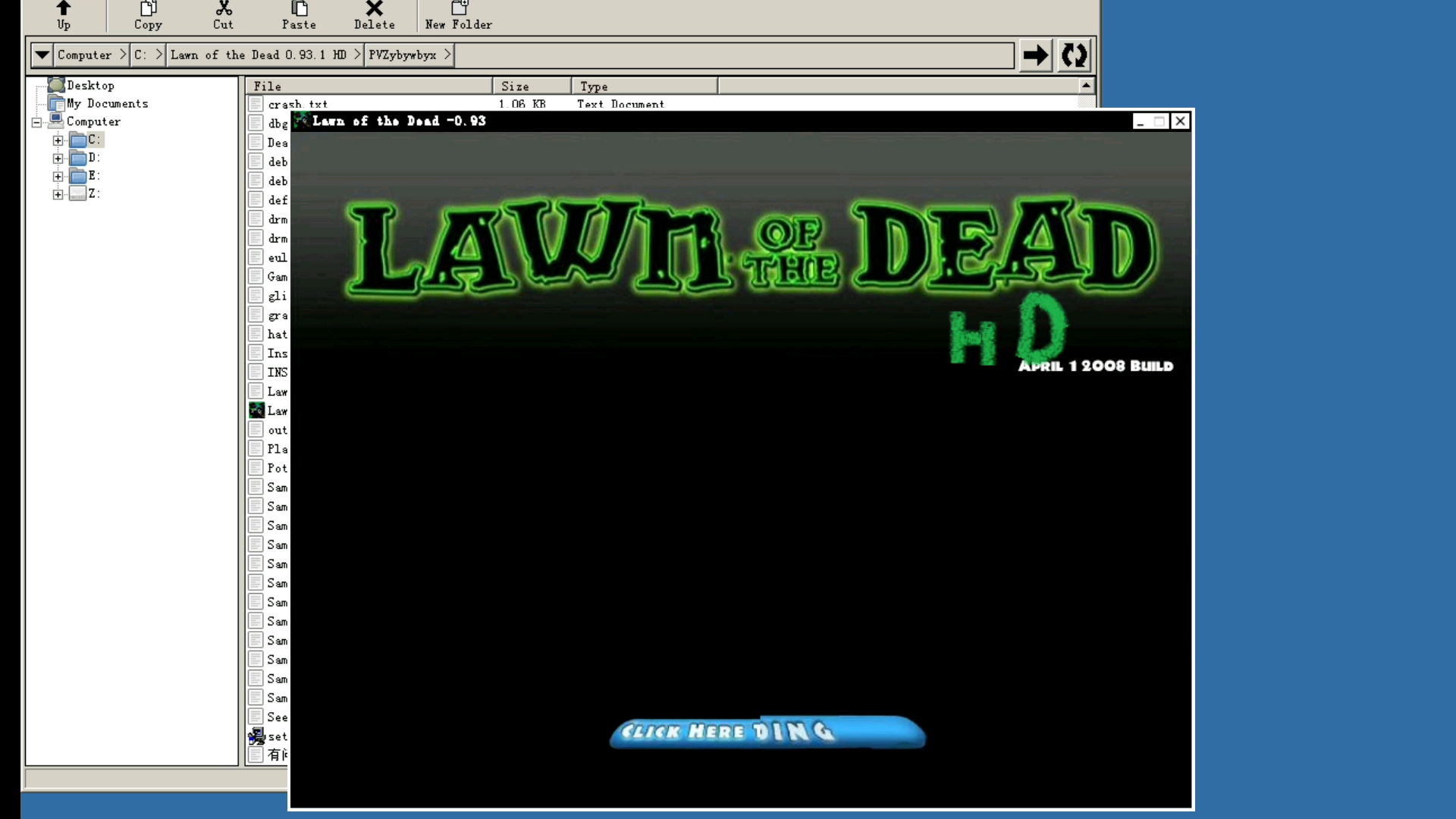Image resolution: width=1456 pixels, height=819 pixels.
Task: Expand the D: drive tree item
Action: point(57,157)
